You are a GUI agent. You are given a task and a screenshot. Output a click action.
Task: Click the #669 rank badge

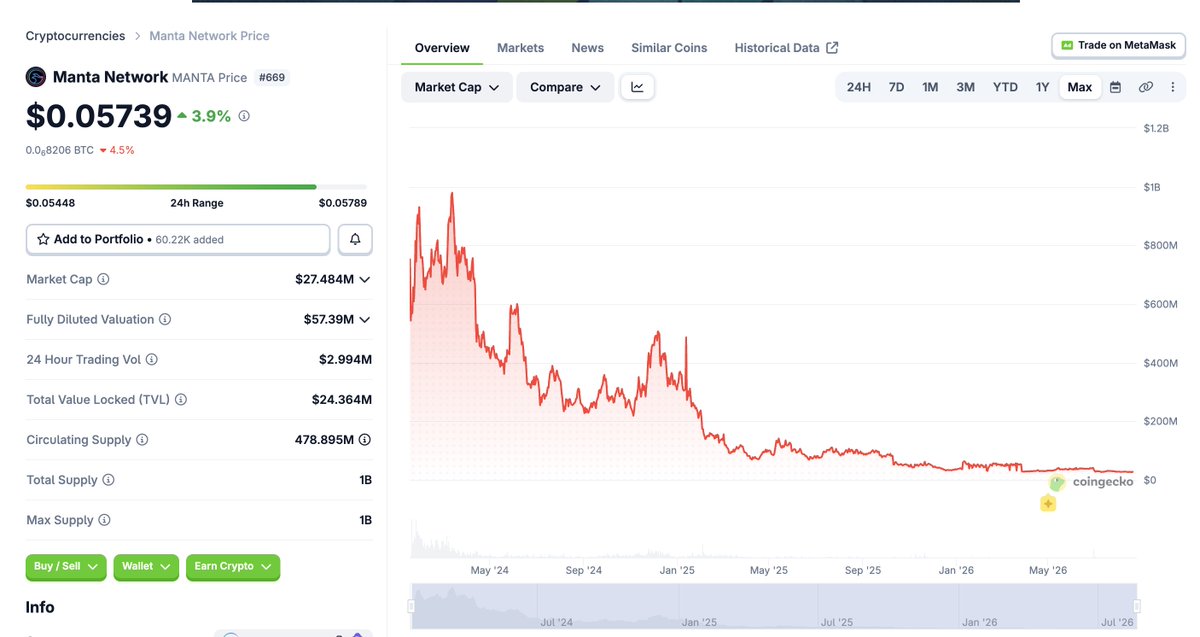click(x=271, y=77)
